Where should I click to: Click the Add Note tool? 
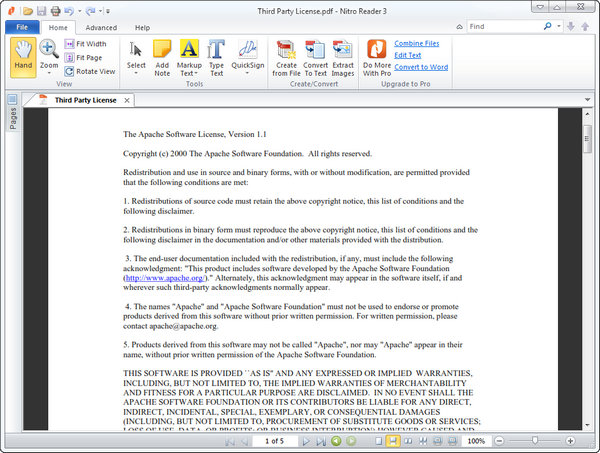click(162, 56)
